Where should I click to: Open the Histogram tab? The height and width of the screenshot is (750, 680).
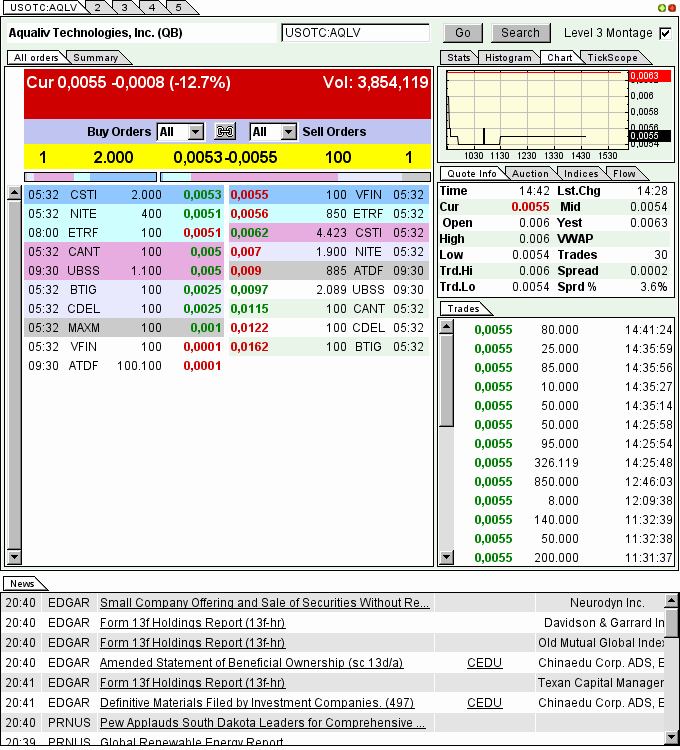[508, 57]
